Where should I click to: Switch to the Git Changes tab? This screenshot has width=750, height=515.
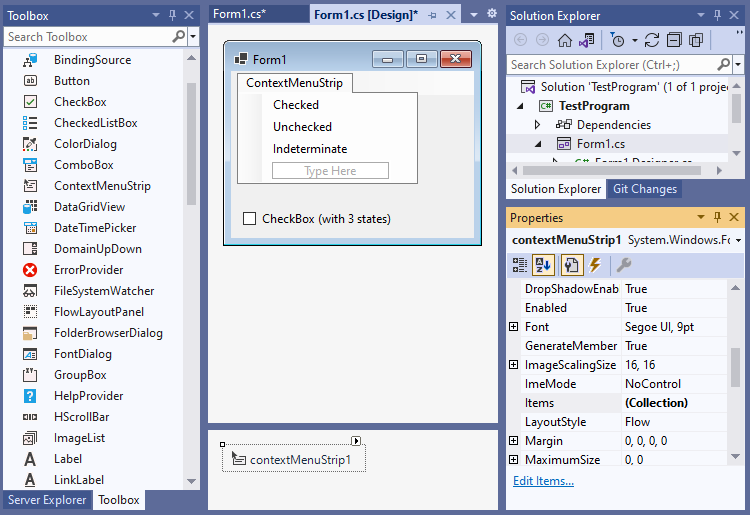[645, 189]
